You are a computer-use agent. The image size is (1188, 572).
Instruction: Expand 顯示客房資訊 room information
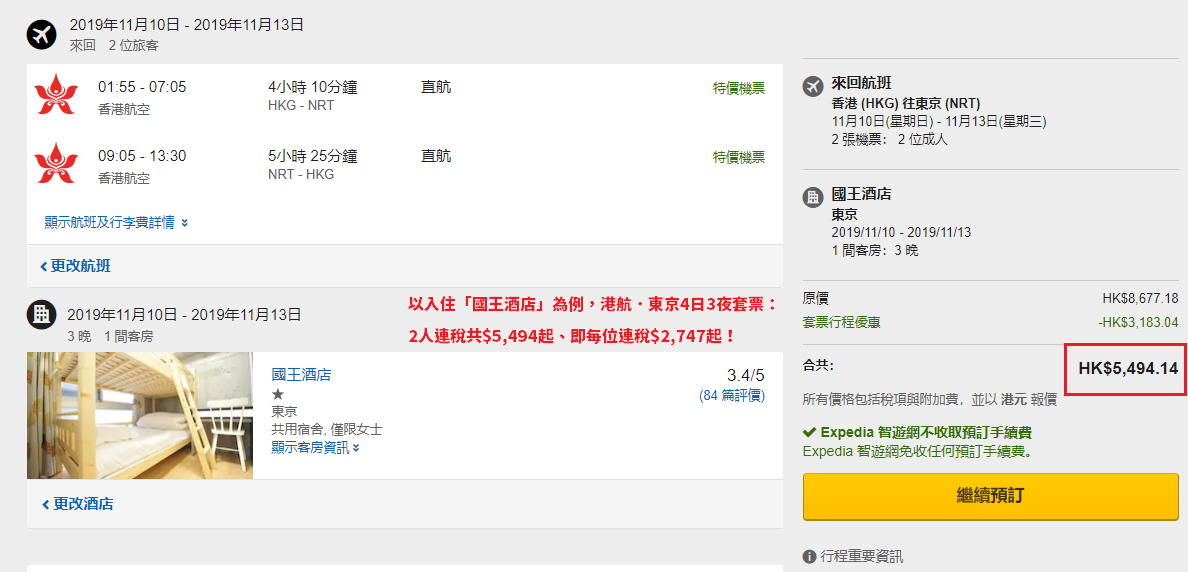click(x=315, y=448)
